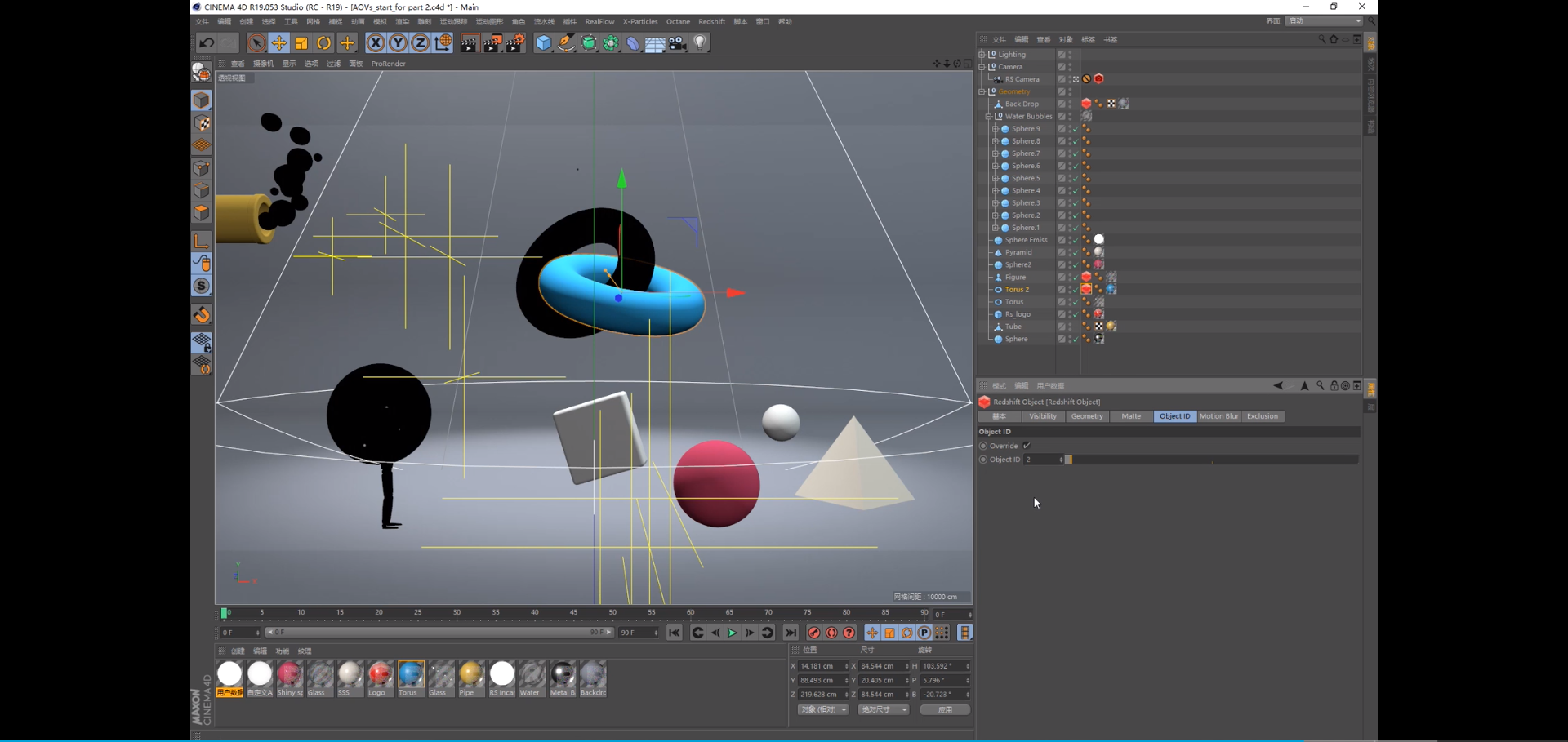
Task: Click the home icon in Object Manager header
Action: click(1334, 39)
